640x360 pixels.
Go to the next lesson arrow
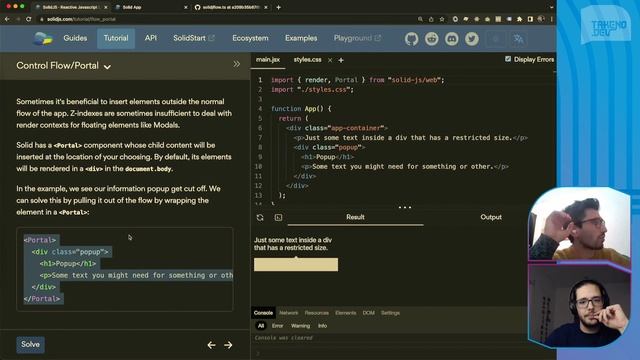228,345
